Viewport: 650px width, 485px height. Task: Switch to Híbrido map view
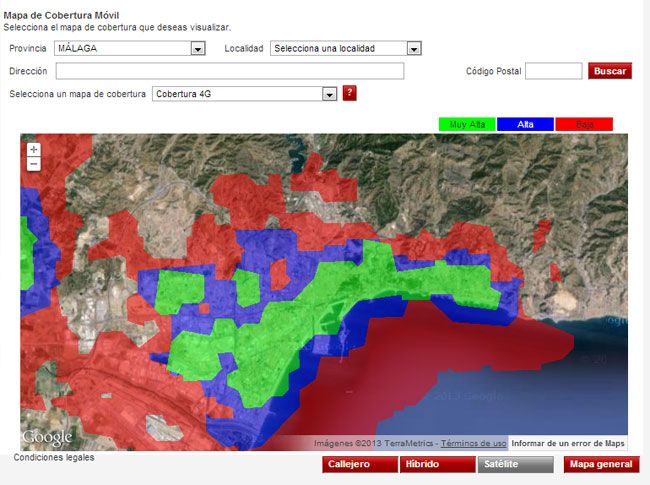point(437,464)
